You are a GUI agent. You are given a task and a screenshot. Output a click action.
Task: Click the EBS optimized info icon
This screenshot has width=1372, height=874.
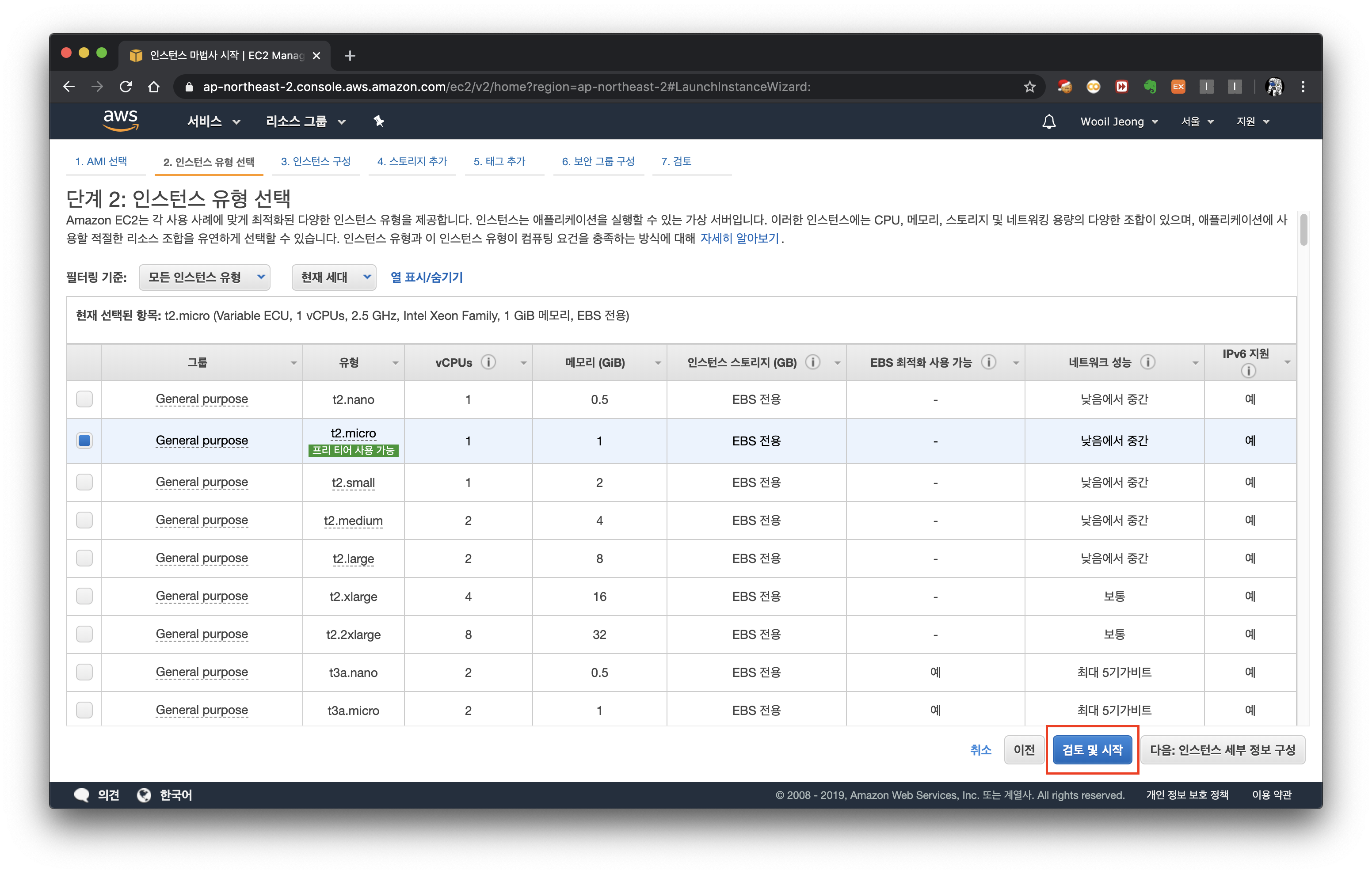(989, 362)
